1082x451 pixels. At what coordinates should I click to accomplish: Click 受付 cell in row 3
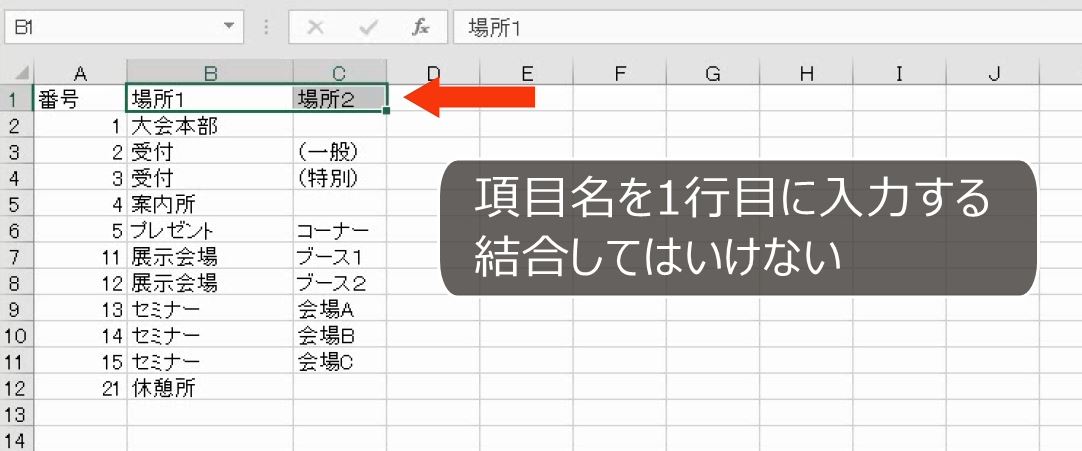tap(210, 151)
